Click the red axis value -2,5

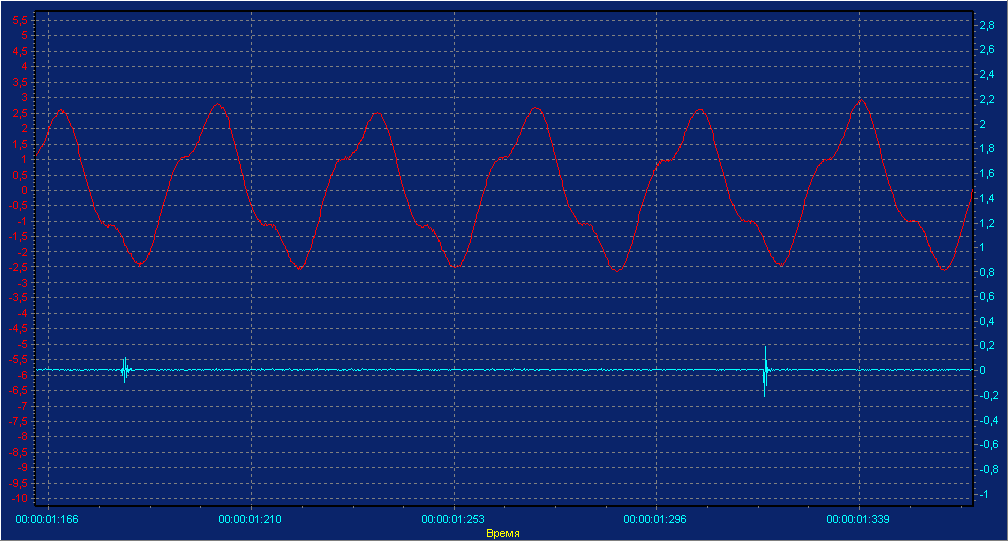18,267
